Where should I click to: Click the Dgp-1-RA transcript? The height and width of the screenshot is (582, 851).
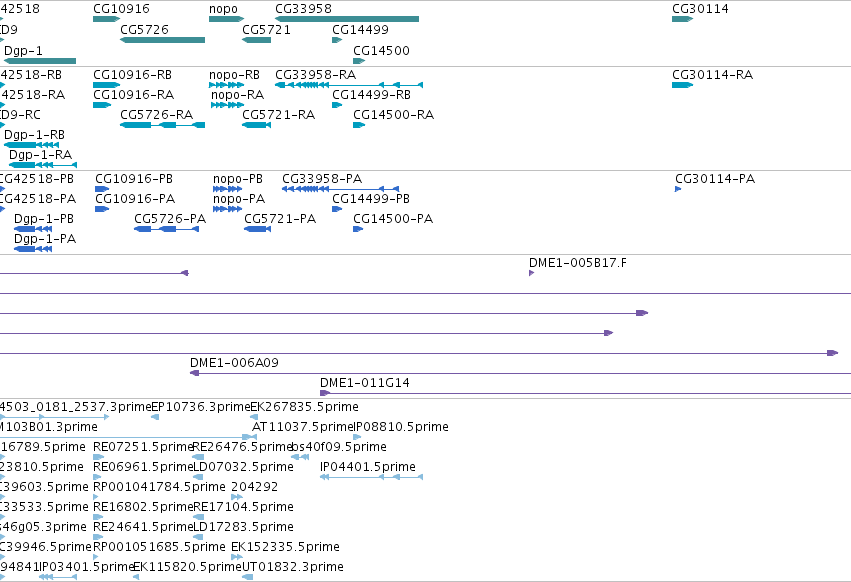pos(43,165)
